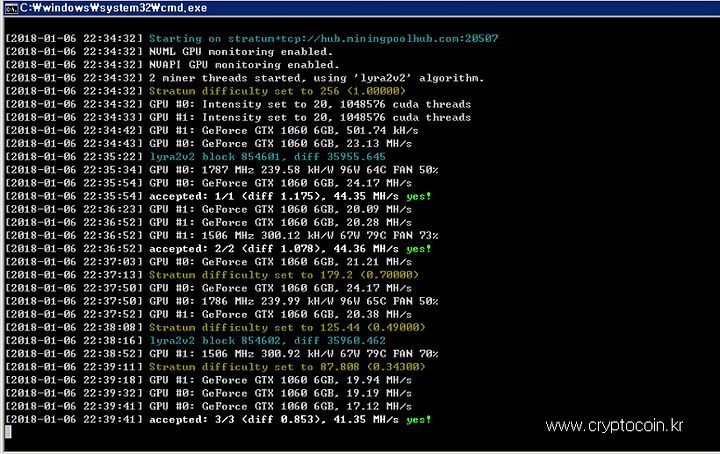Image resolution: width=720 pixels, height=454 pixels.
Task: Click the GPU #0 line showing 23.13 MH/s
Action: [x=208, y=144]
